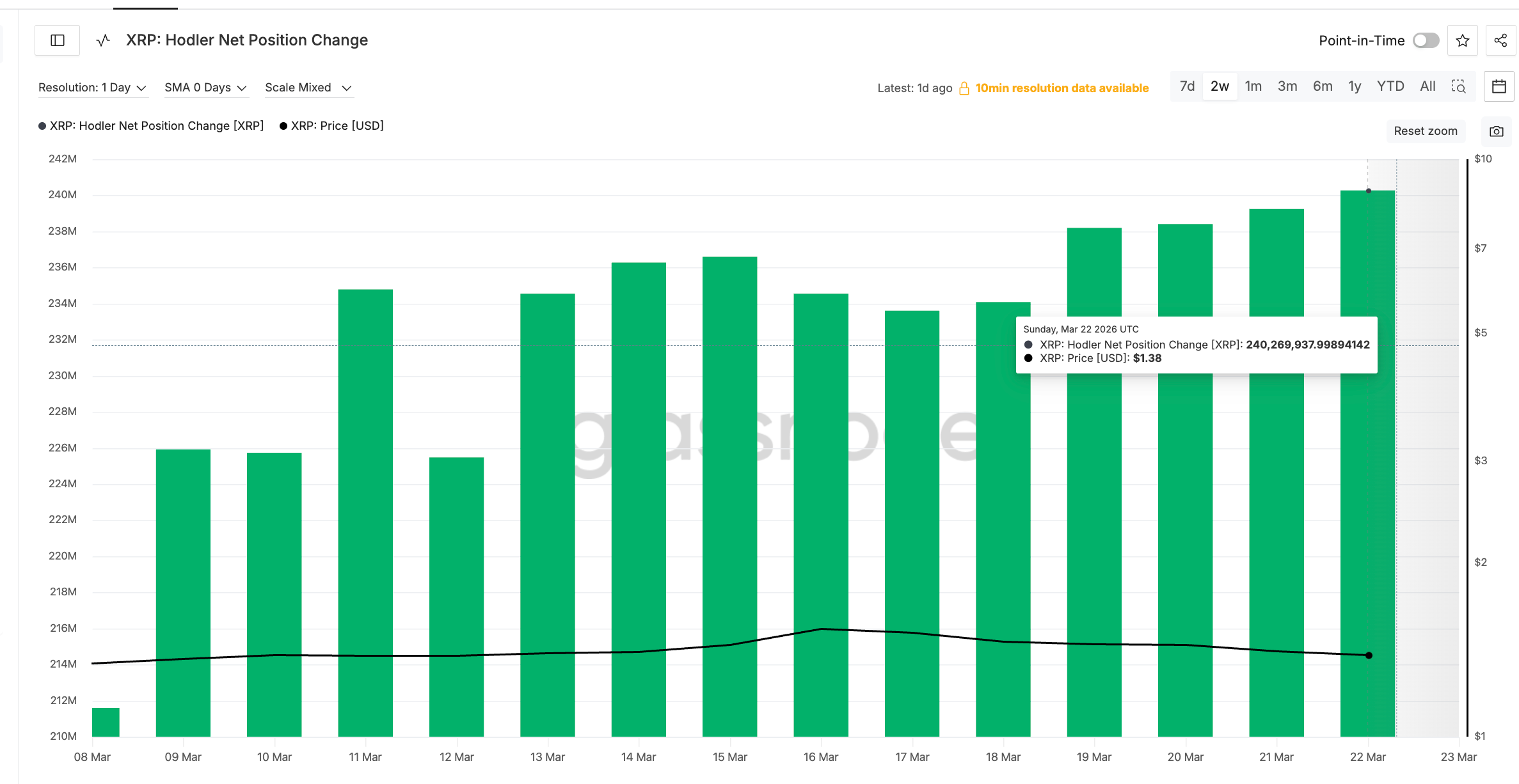This screenshot has height=784, width=1519.
Task: Open 10min resolution data available link
Action: click(1062, 88)
